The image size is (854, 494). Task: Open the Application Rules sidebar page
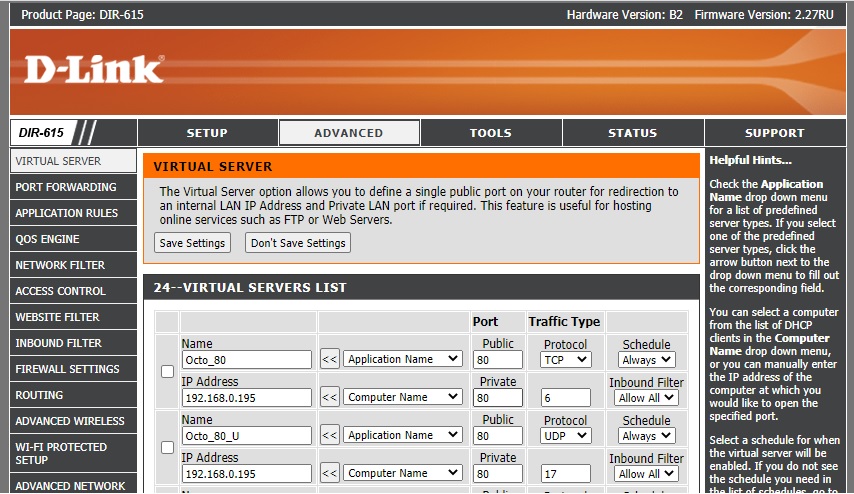click(x=73, y=213)
